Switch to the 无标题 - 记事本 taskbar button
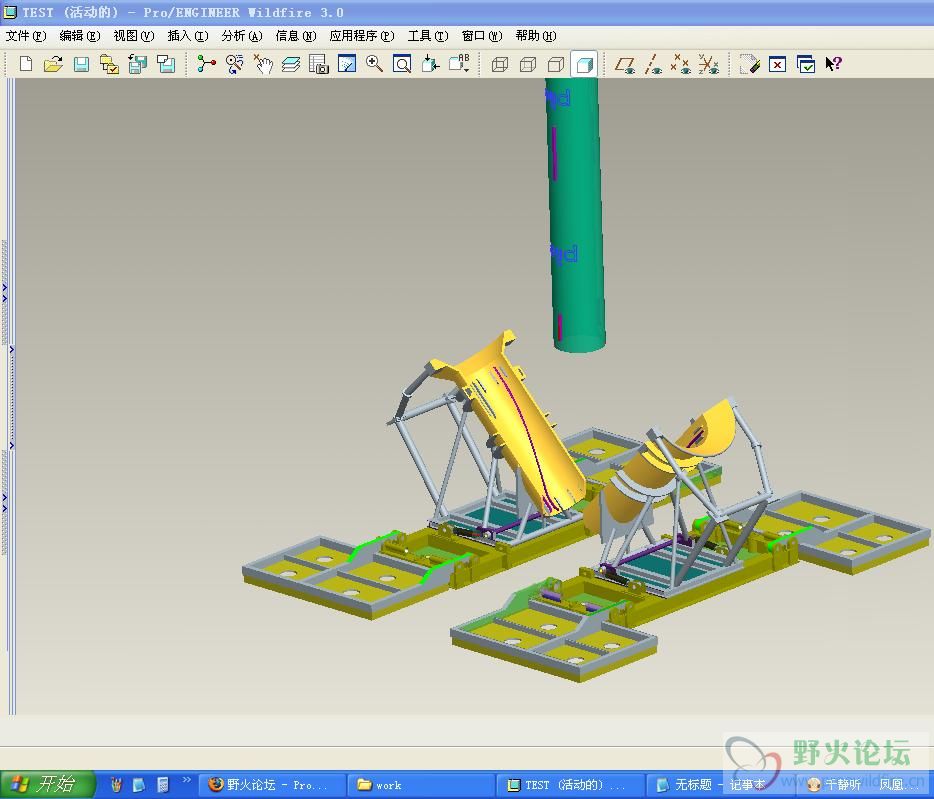 719,785
